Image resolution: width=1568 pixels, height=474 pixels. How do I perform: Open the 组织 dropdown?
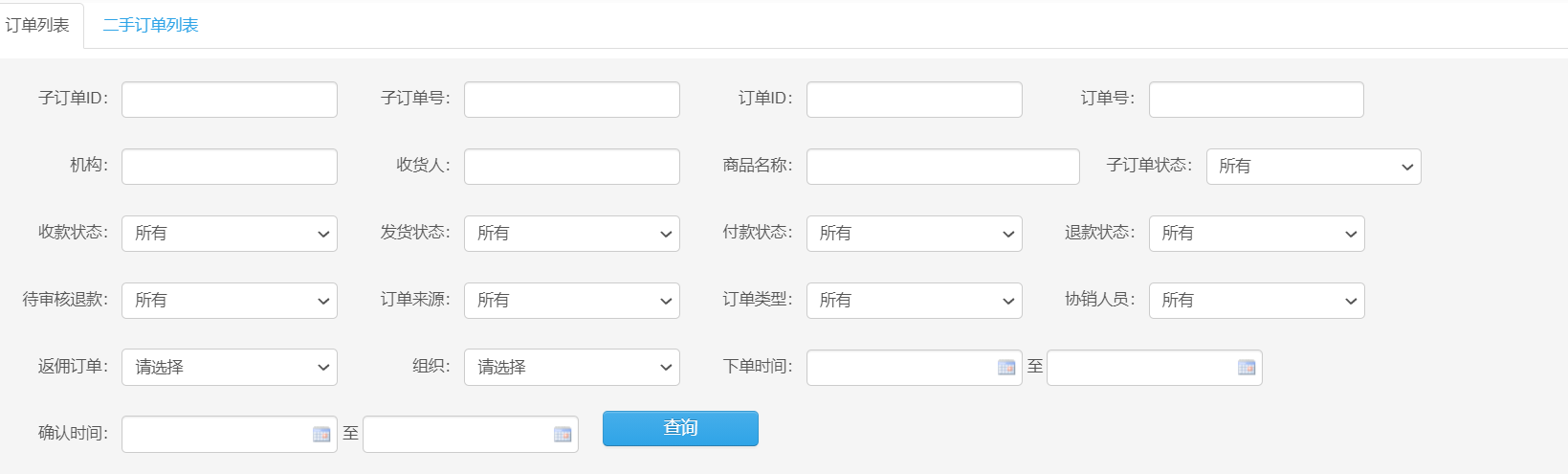click(x=571, y=368)
